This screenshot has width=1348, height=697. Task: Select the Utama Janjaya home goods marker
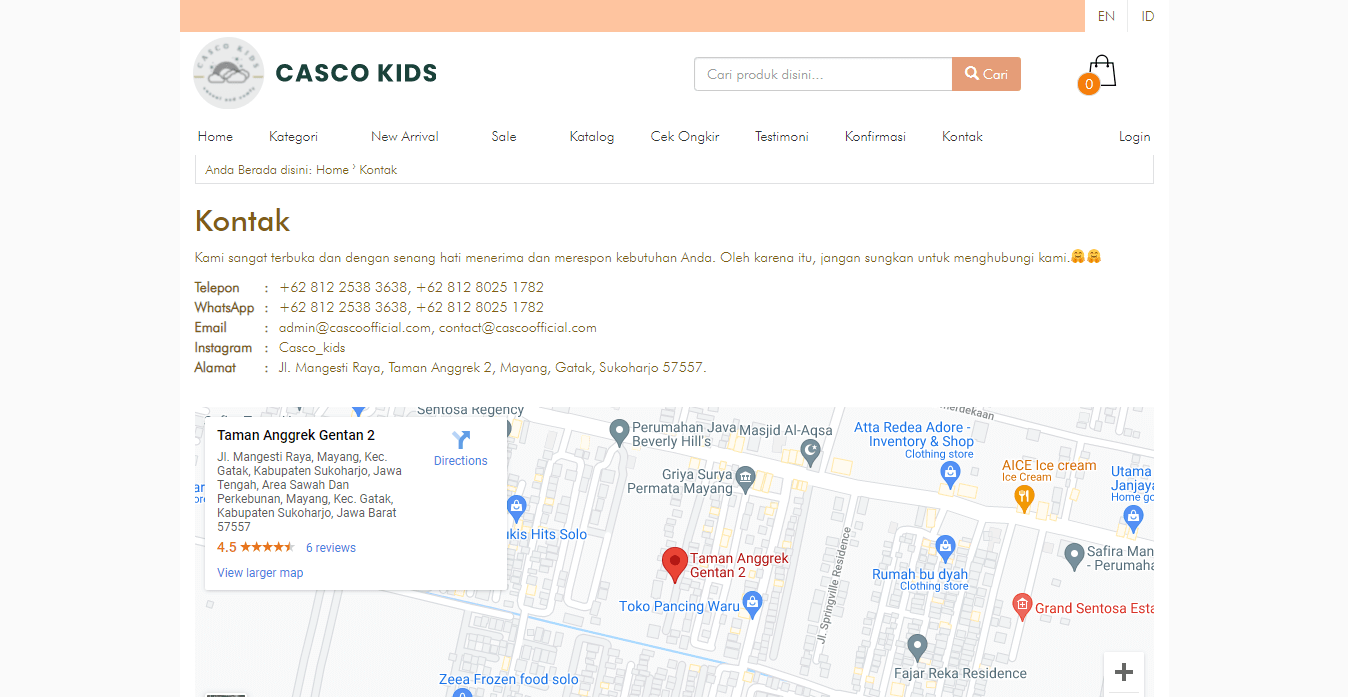click(1133, 516)
